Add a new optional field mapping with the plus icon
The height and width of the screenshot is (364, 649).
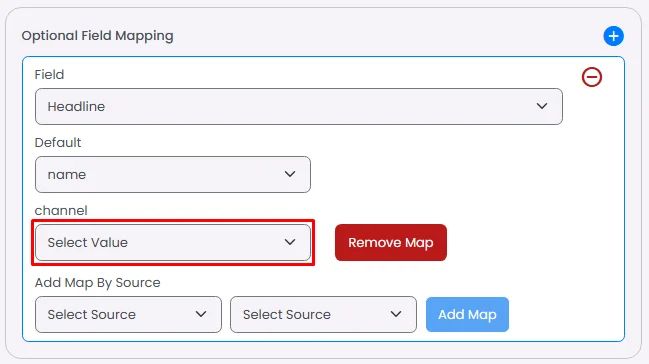click(613, 36)
